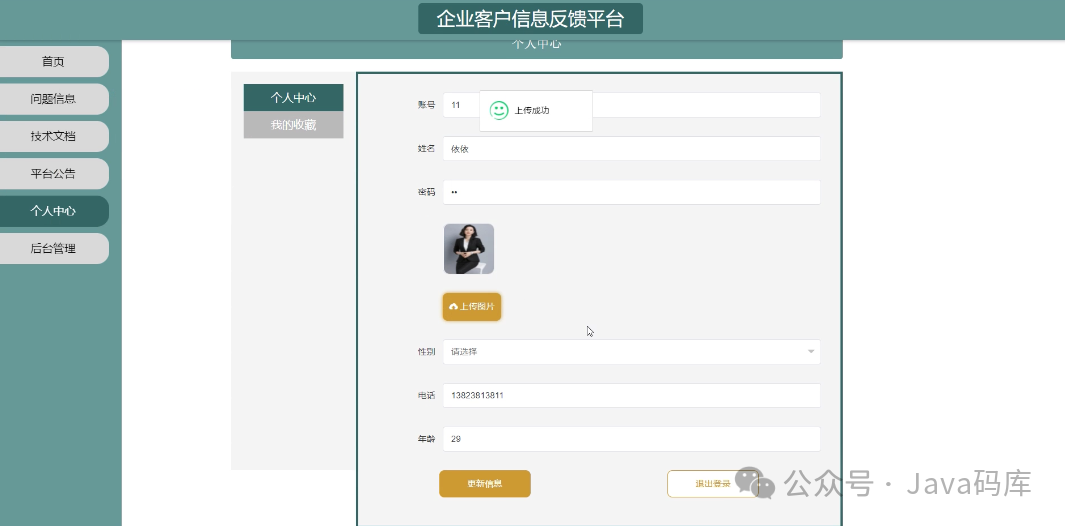Click the 年龄 input field

tap(631, 439)
